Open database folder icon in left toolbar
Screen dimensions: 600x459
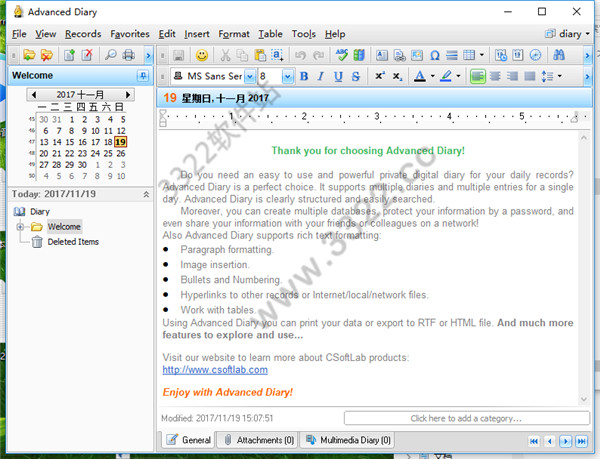pos(29,55)
